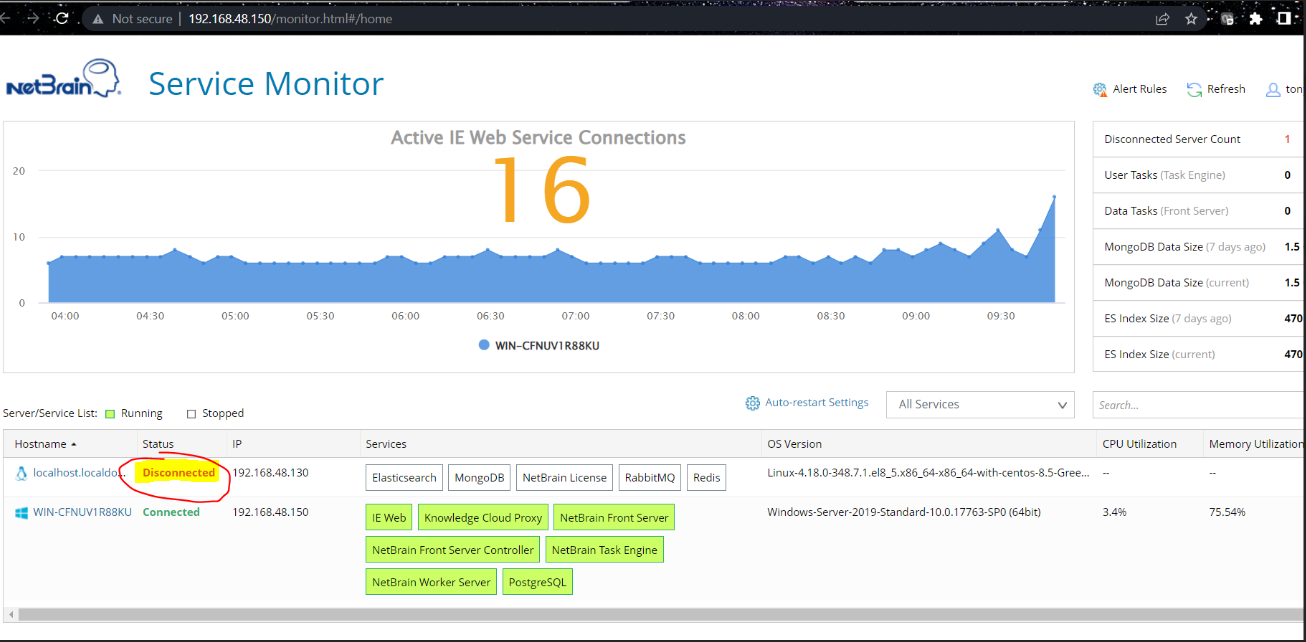This screenshot has height=642, width=1306.
Task: Click the Search input field
Action: 1199,404
